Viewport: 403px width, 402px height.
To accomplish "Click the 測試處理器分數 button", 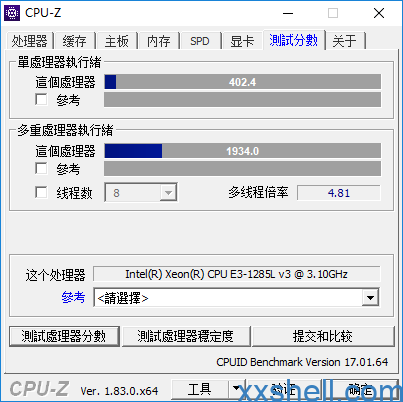I will pyautogui.click(x=64, y=336).
